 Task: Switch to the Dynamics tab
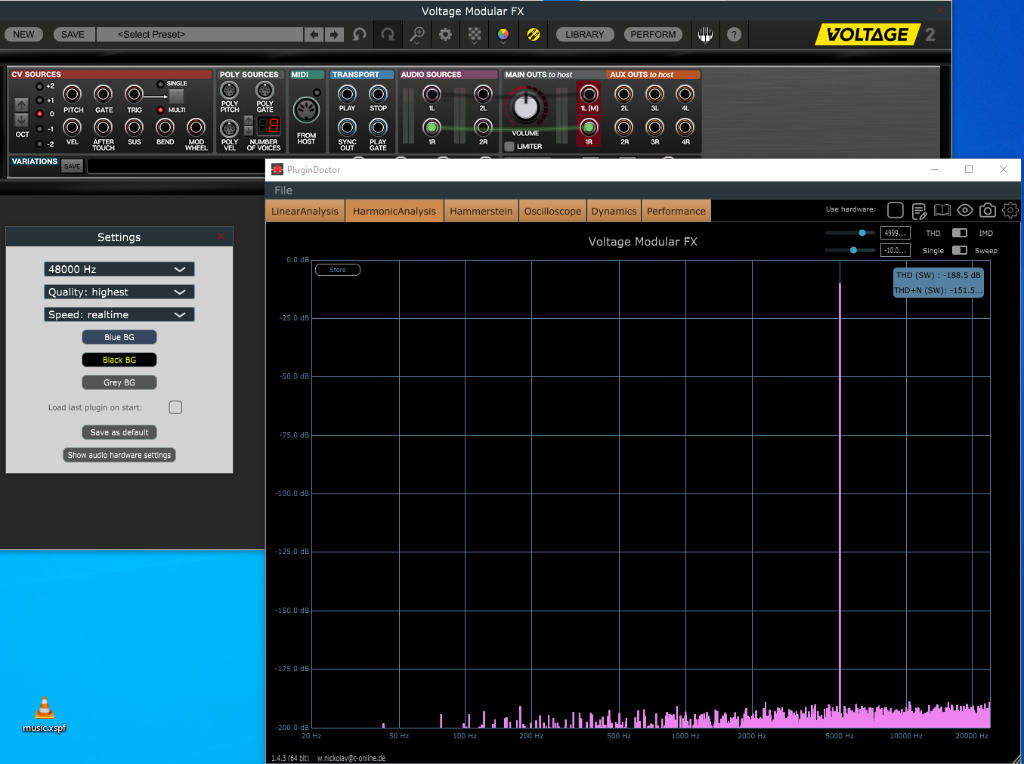point(614,211)
